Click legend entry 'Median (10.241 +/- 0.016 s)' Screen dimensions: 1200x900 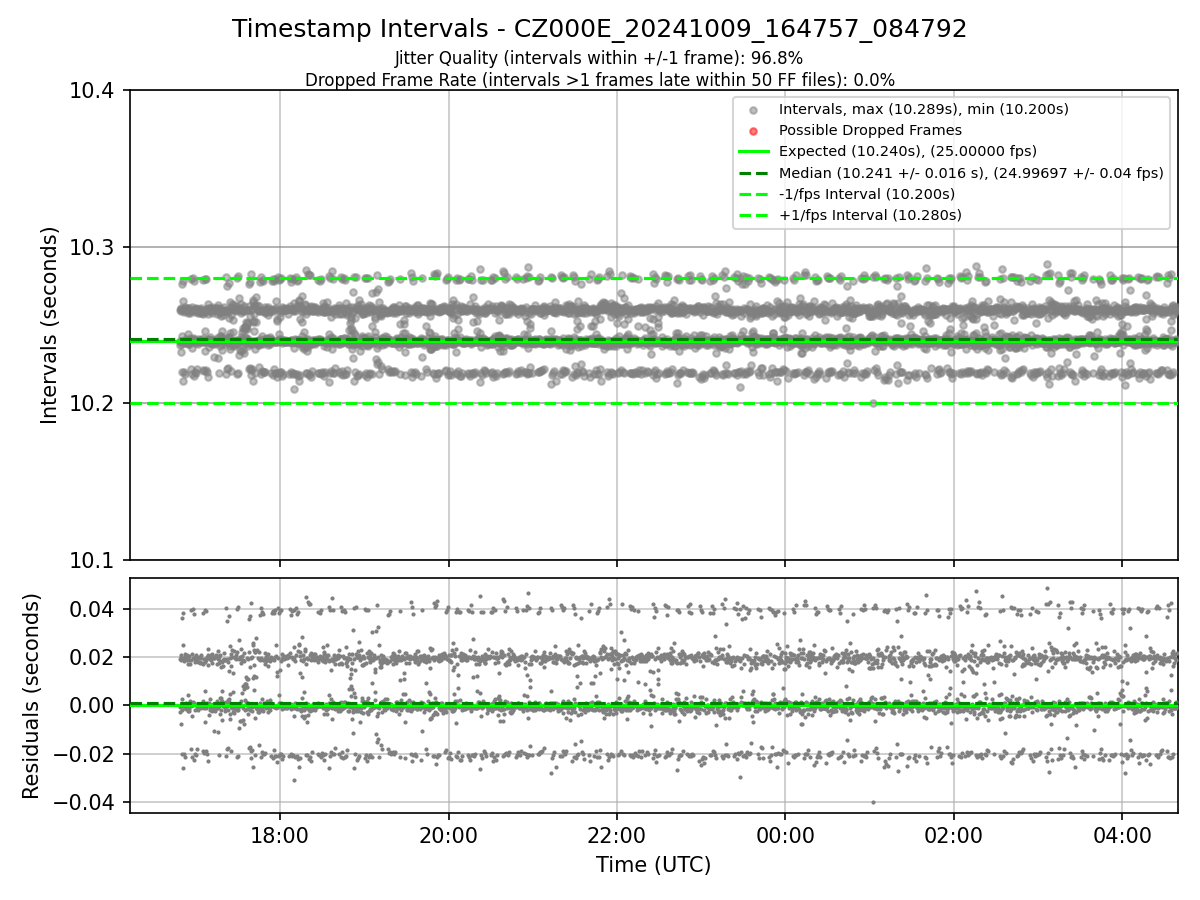pyautogui.click(x=971, y=173)
